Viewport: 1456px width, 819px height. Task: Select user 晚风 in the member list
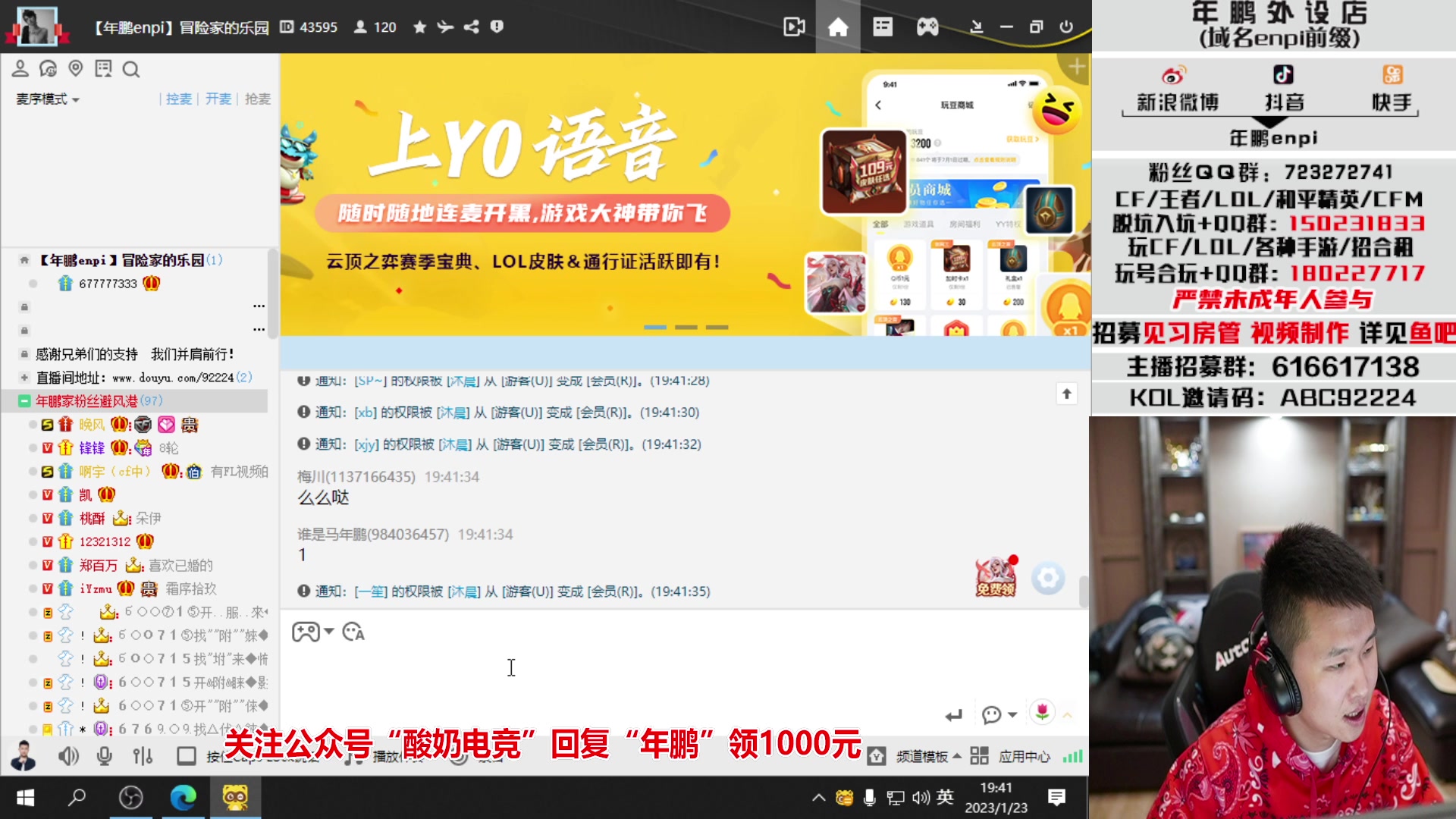tap(92, 425)
